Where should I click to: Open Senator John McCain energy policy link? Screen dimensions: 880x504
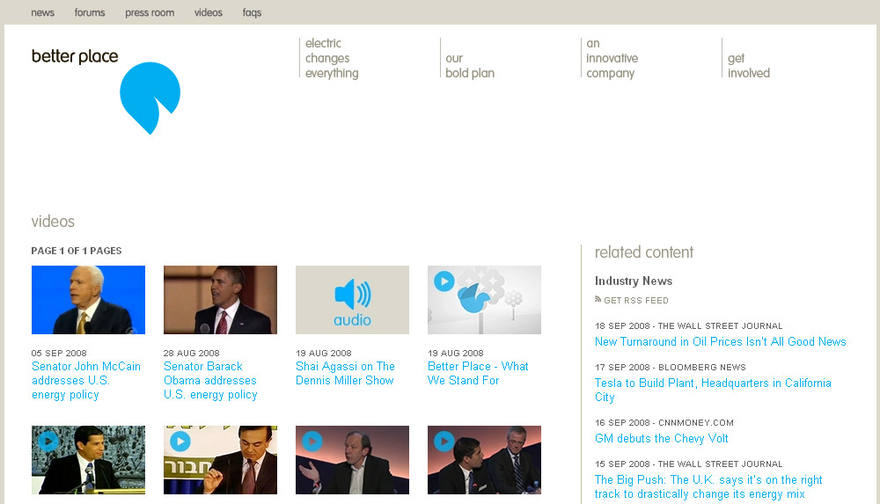(x=86, y=381)
